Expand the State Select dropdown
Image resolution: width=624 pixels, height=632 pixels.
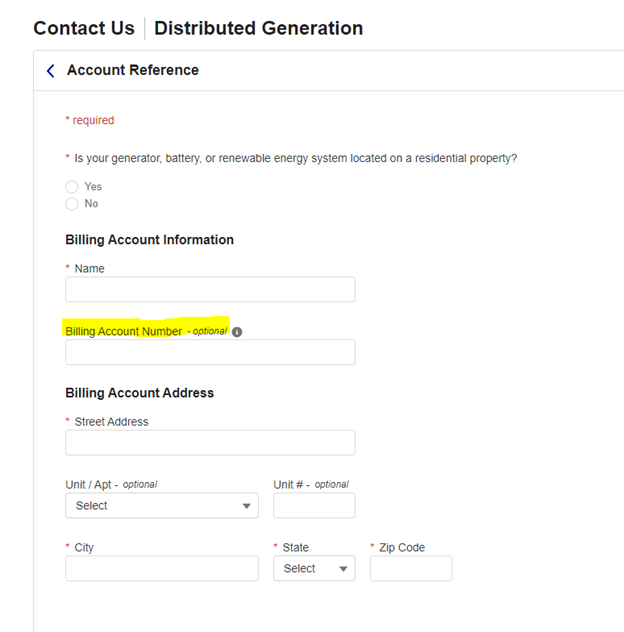tap(314, 569)
